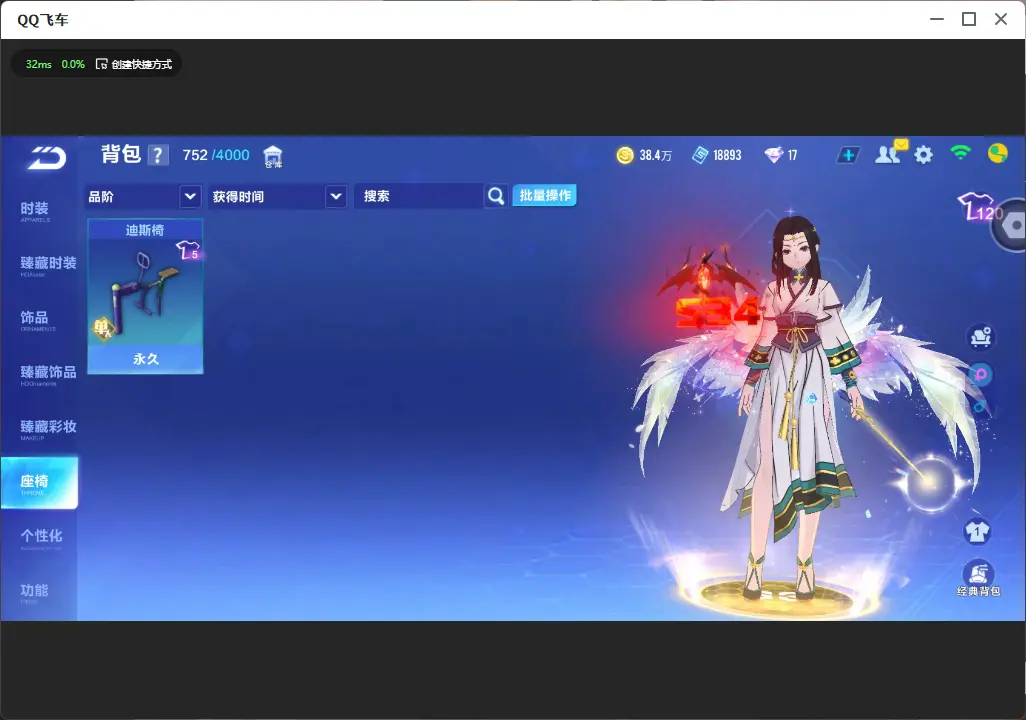
Task: Click the search magnifier icon
Action: (x=496, y=196)
